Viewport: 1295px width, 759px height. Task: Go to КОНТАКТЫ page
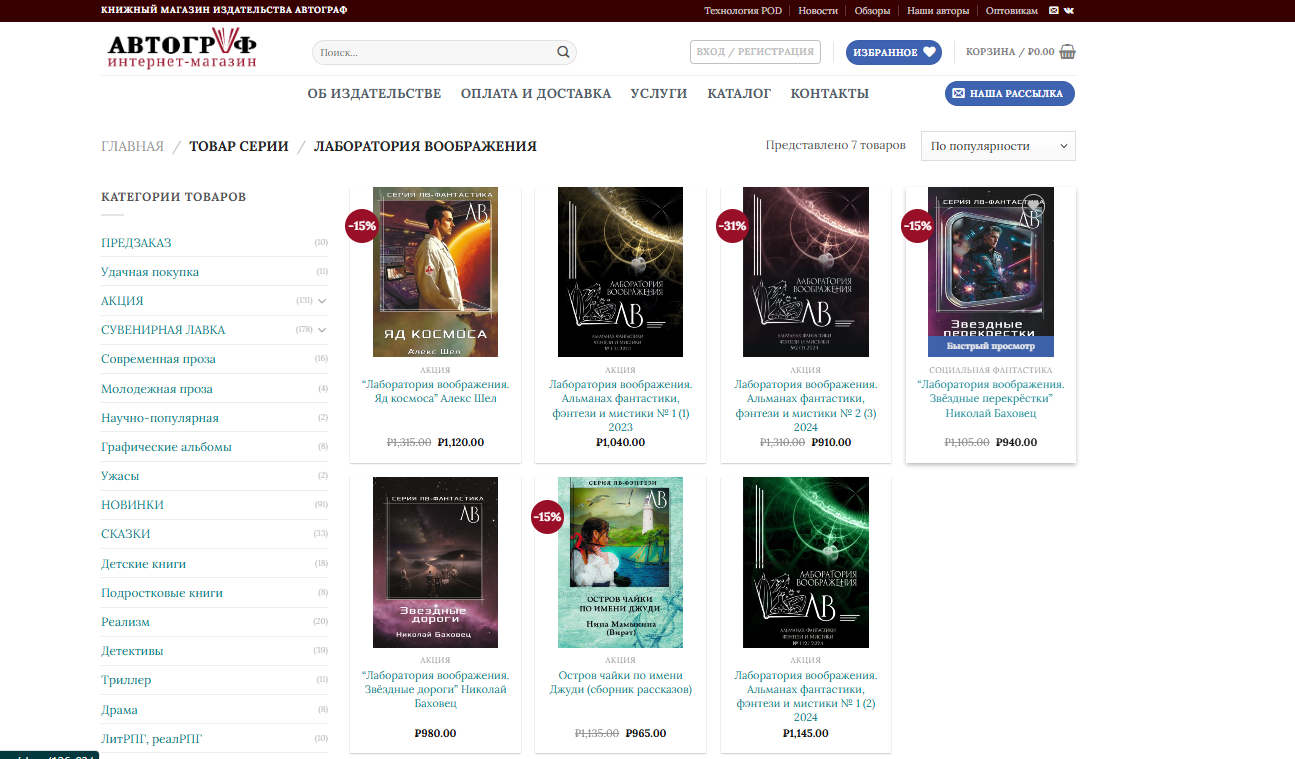(x=830, y=94)
